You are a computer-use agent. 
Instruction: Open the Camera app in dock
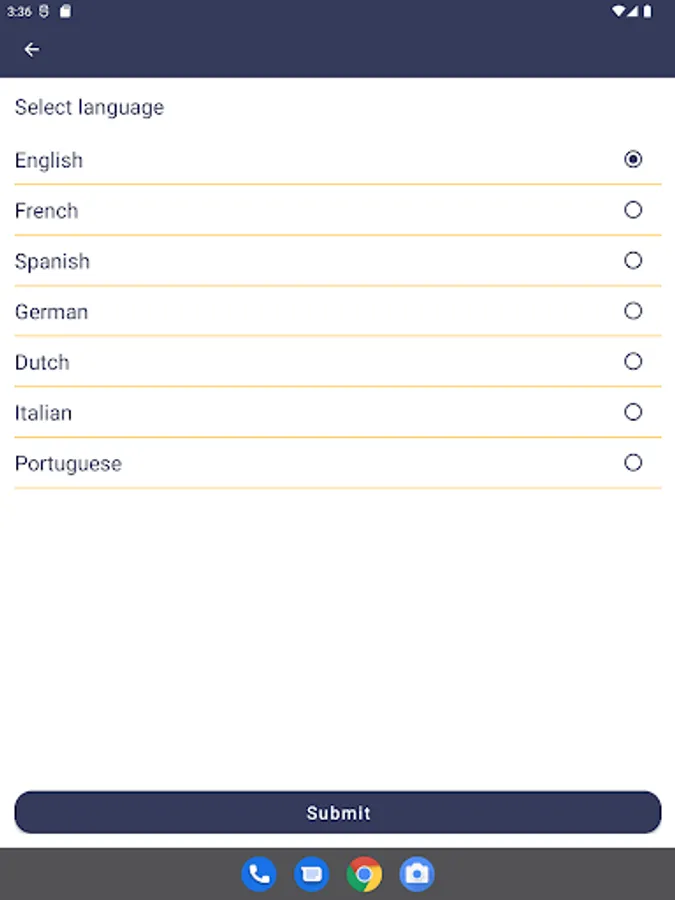pyautogui.click(x=417, y=875)
